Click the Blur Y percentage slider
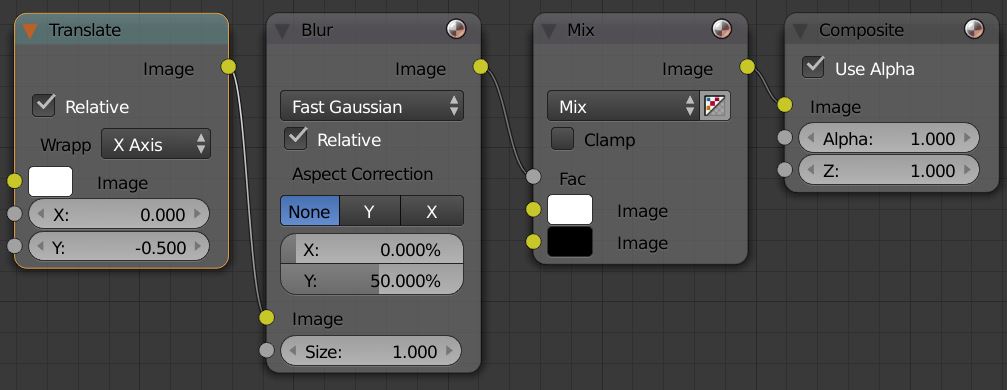 [x=372, y=280]
